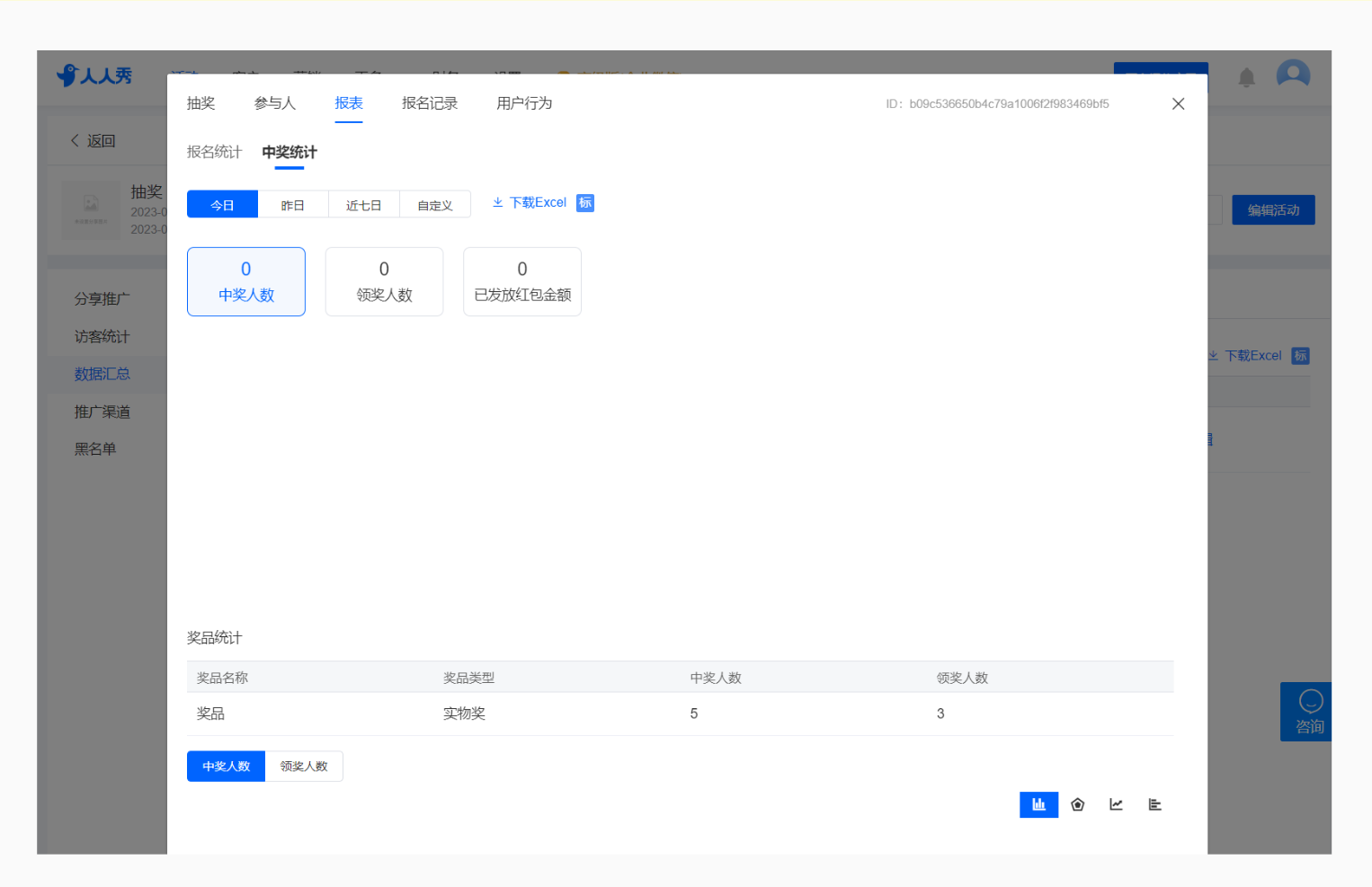1372x887 pixels.
Task: Toggle chart to 中奖人数 below the table
Action: (226, 767)
